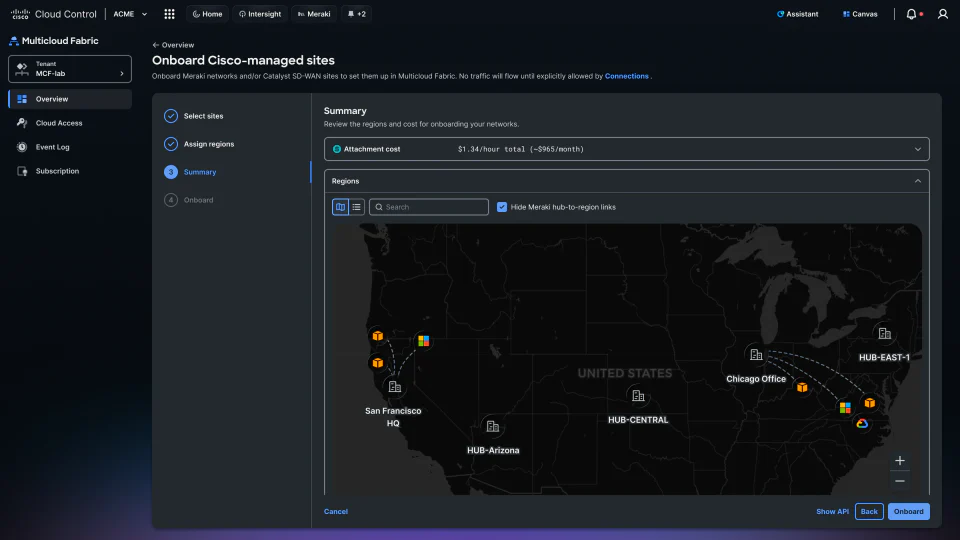Select the HUB-CENTRAL site marker
960x540 pixels.
pyautogui.click(x=638, y=396)
